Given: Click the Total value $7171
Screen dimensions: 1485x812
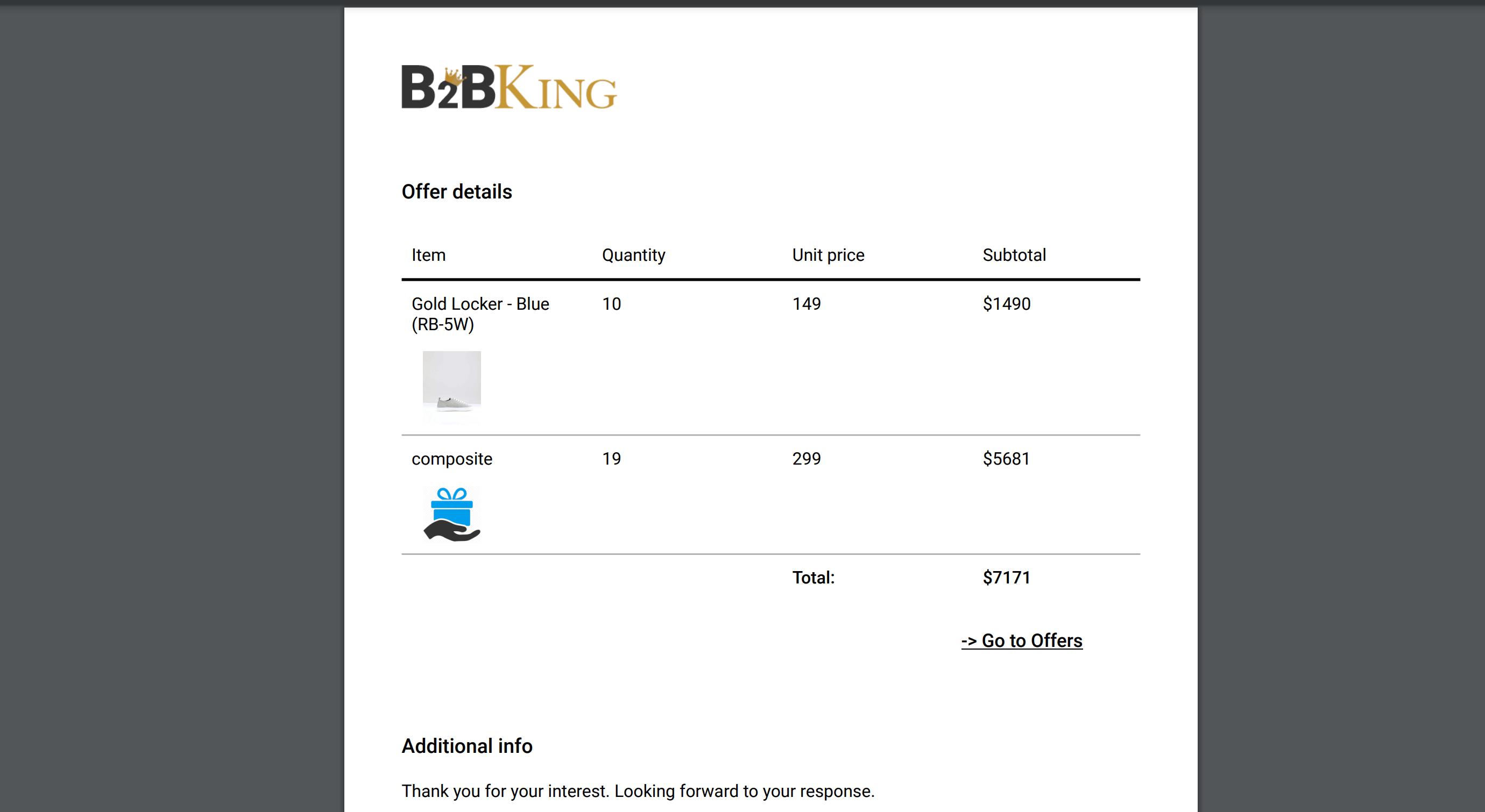Looking at the screenshot, I should [x=1005, y=577].
